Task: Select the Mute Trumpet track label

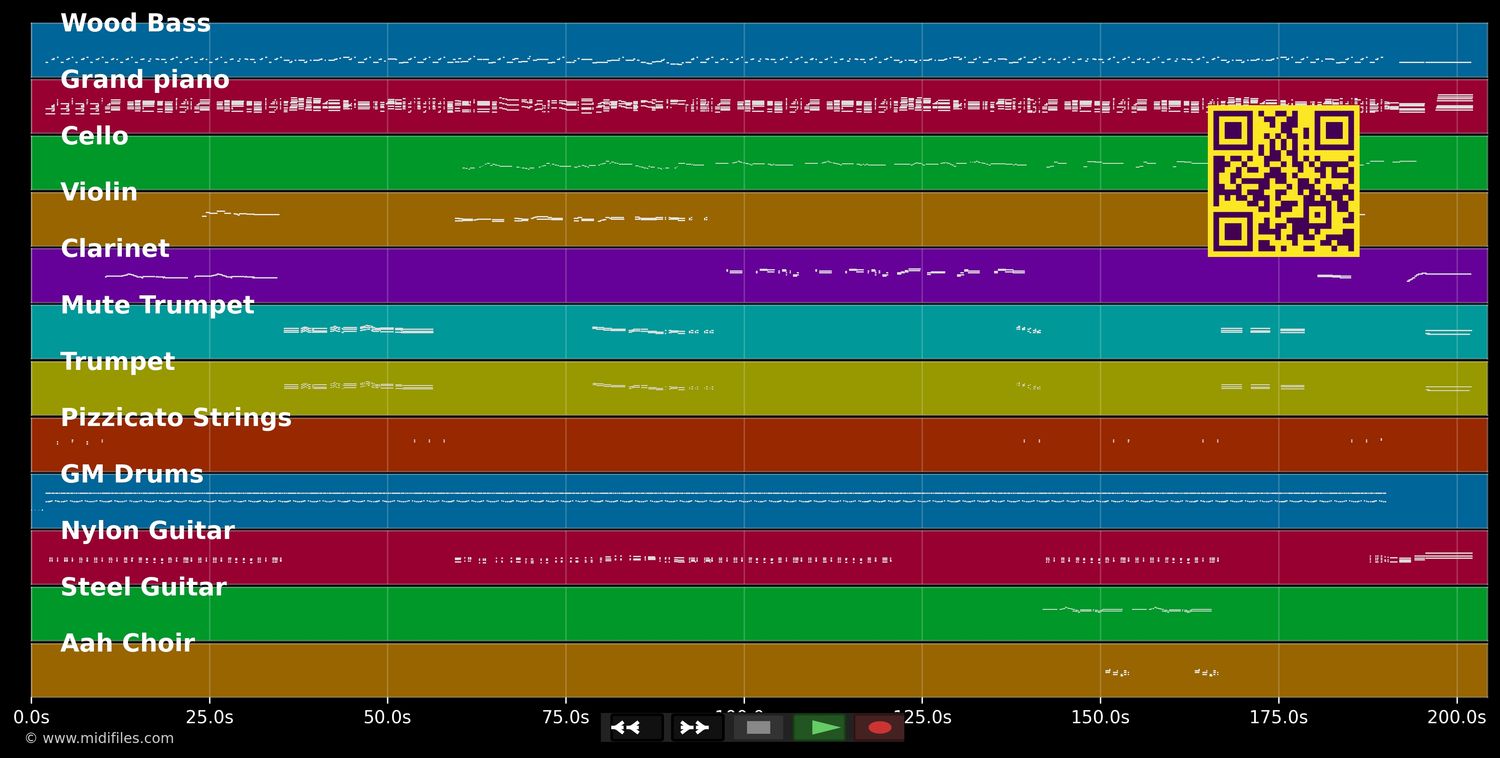Action: tap(158, 305)
